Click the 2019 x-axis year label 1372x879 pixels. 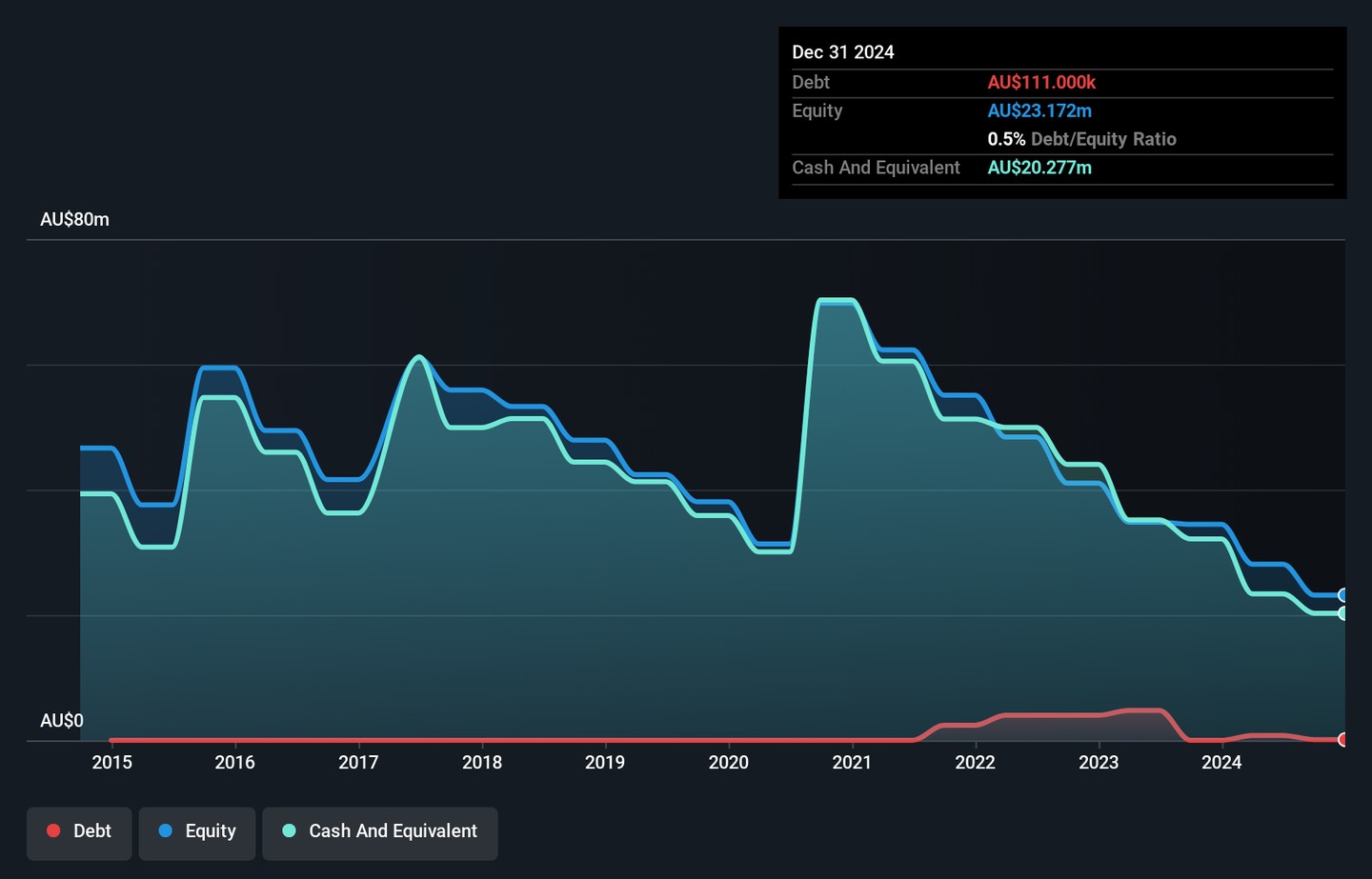coord(605,763)
